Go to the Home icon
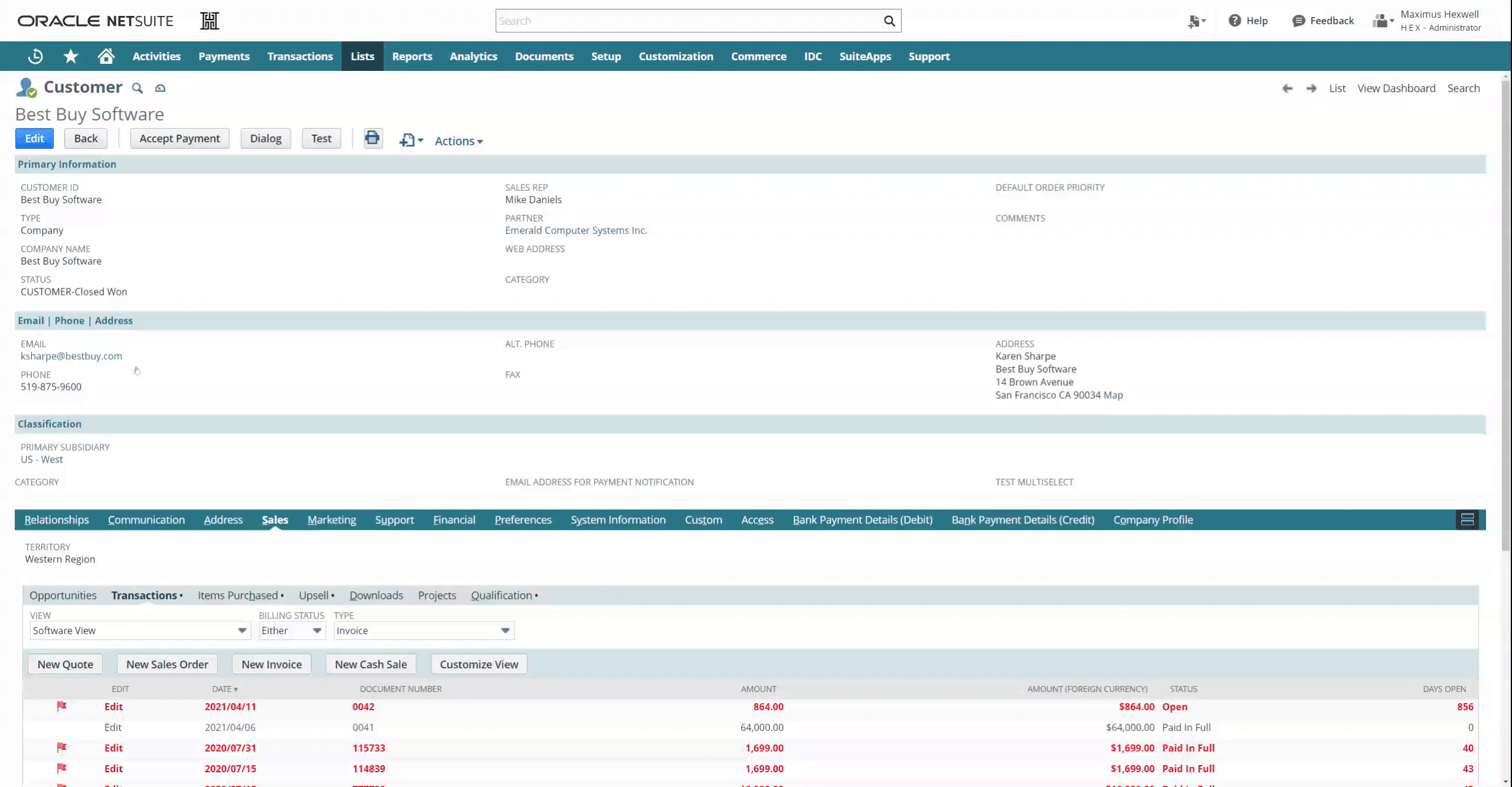 coord(106,56)
